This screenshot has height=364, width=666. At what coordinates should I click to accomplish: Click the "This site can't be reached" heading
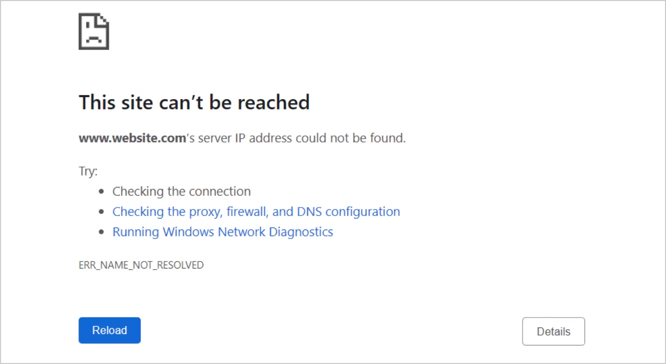click(194, 102)
